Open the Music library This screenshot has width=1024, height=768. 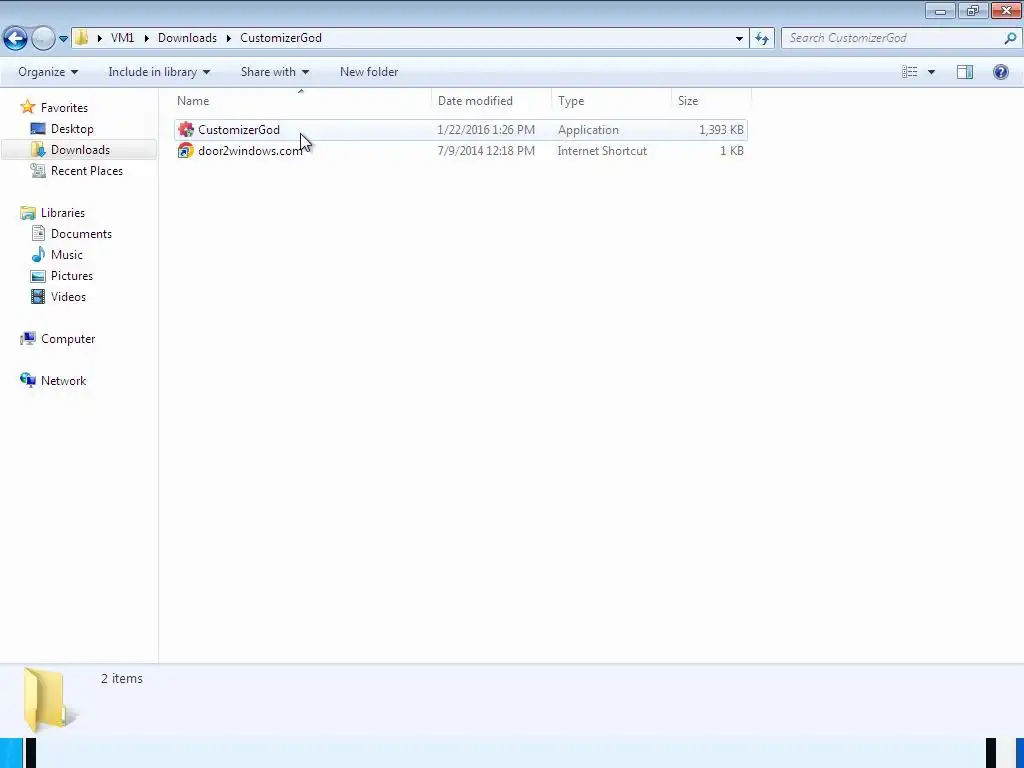pos(67,255)
